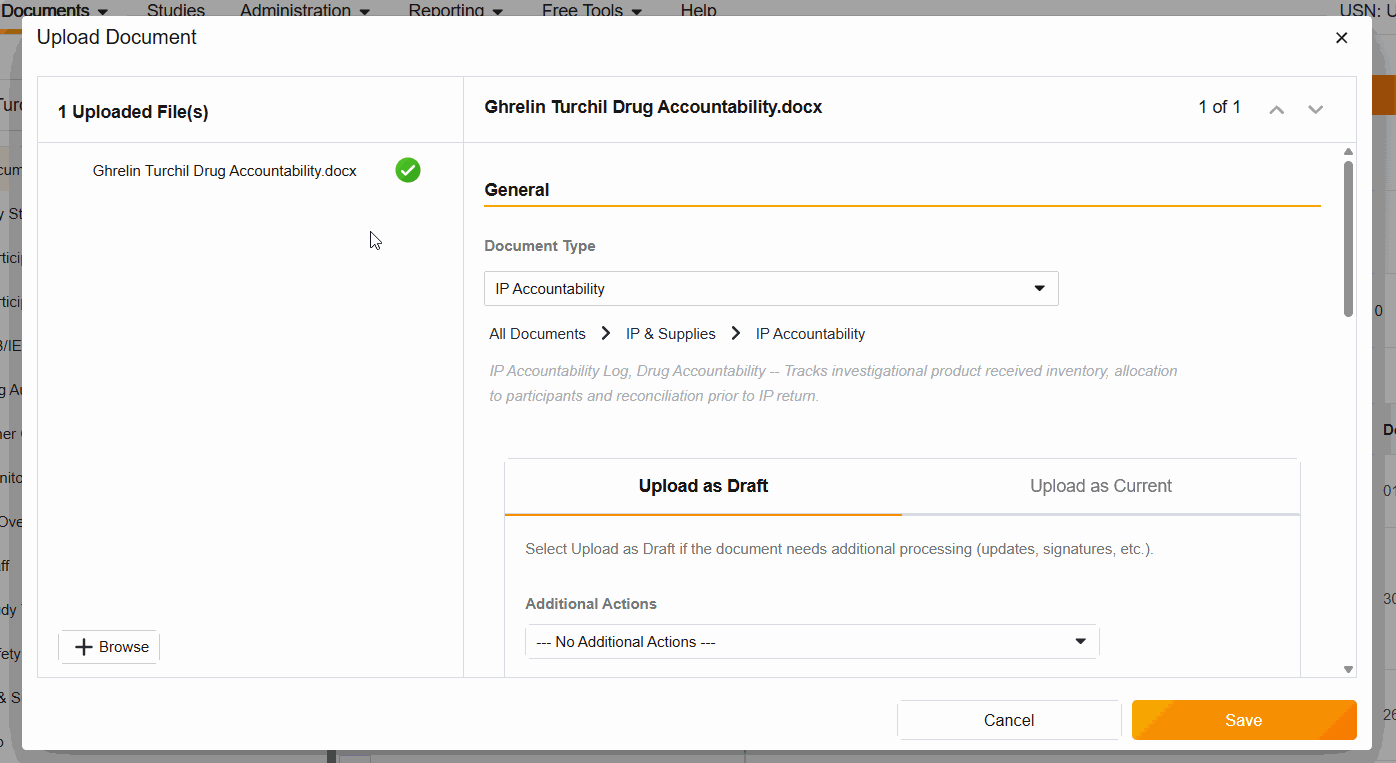Go to previous uploaded file arrow
Screen dimensions: 1396x763
pos(1276,109)
